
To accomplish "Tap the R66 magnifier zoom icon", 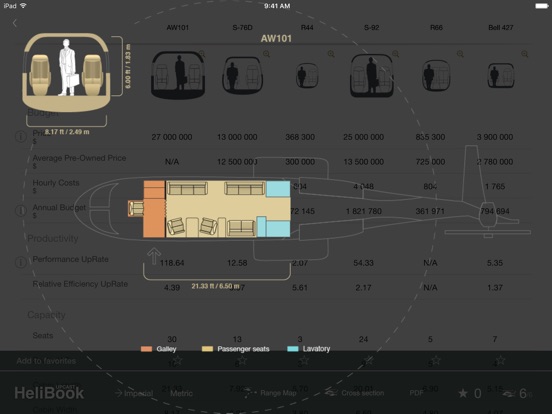I will (460, 54).
